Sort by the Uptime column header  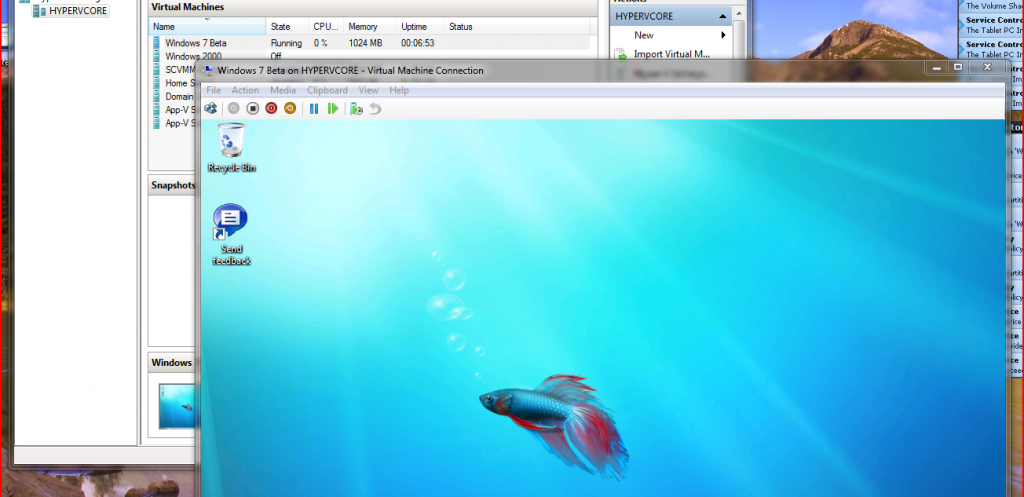[421, 27]
